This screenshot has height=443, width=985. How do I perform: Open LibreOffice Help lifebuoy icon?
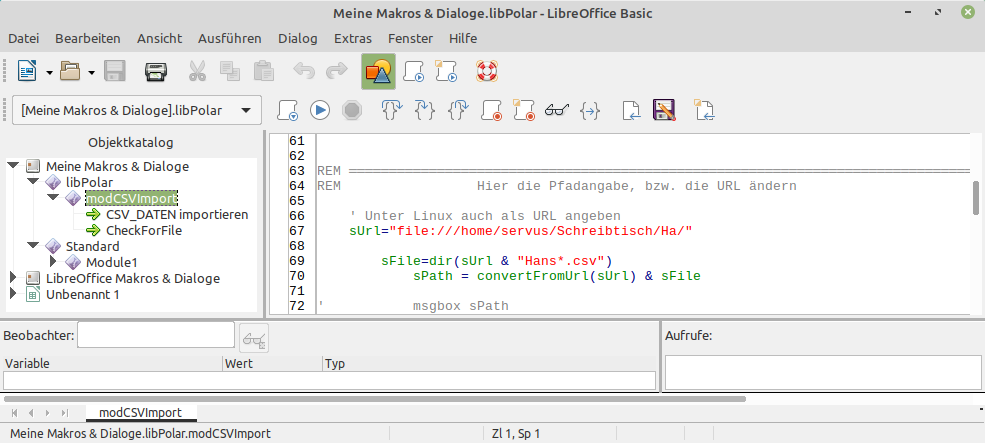pyautogui.click(x=486, y=72)
